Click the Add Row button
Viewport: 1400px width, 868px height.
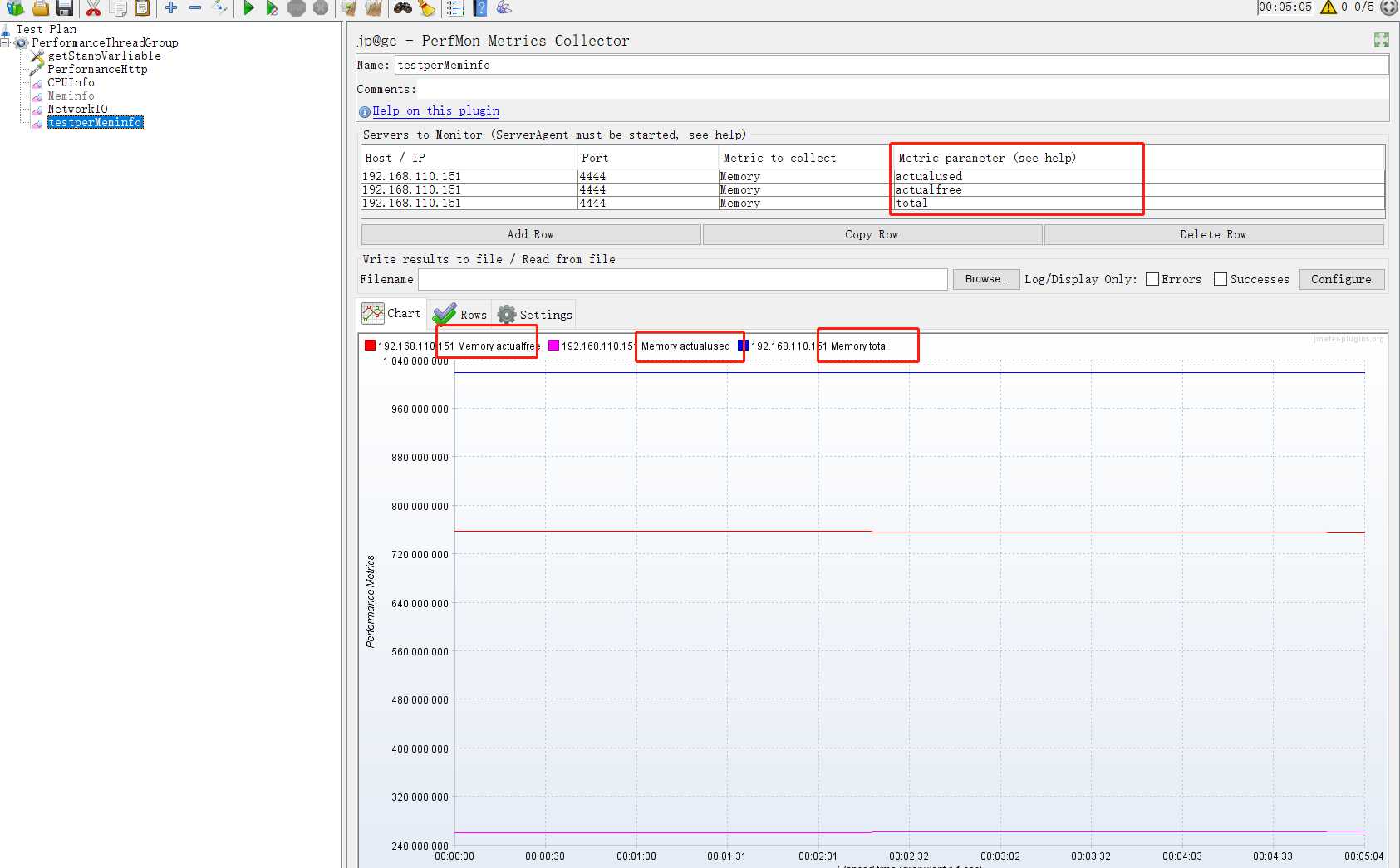tap(530, 234)
